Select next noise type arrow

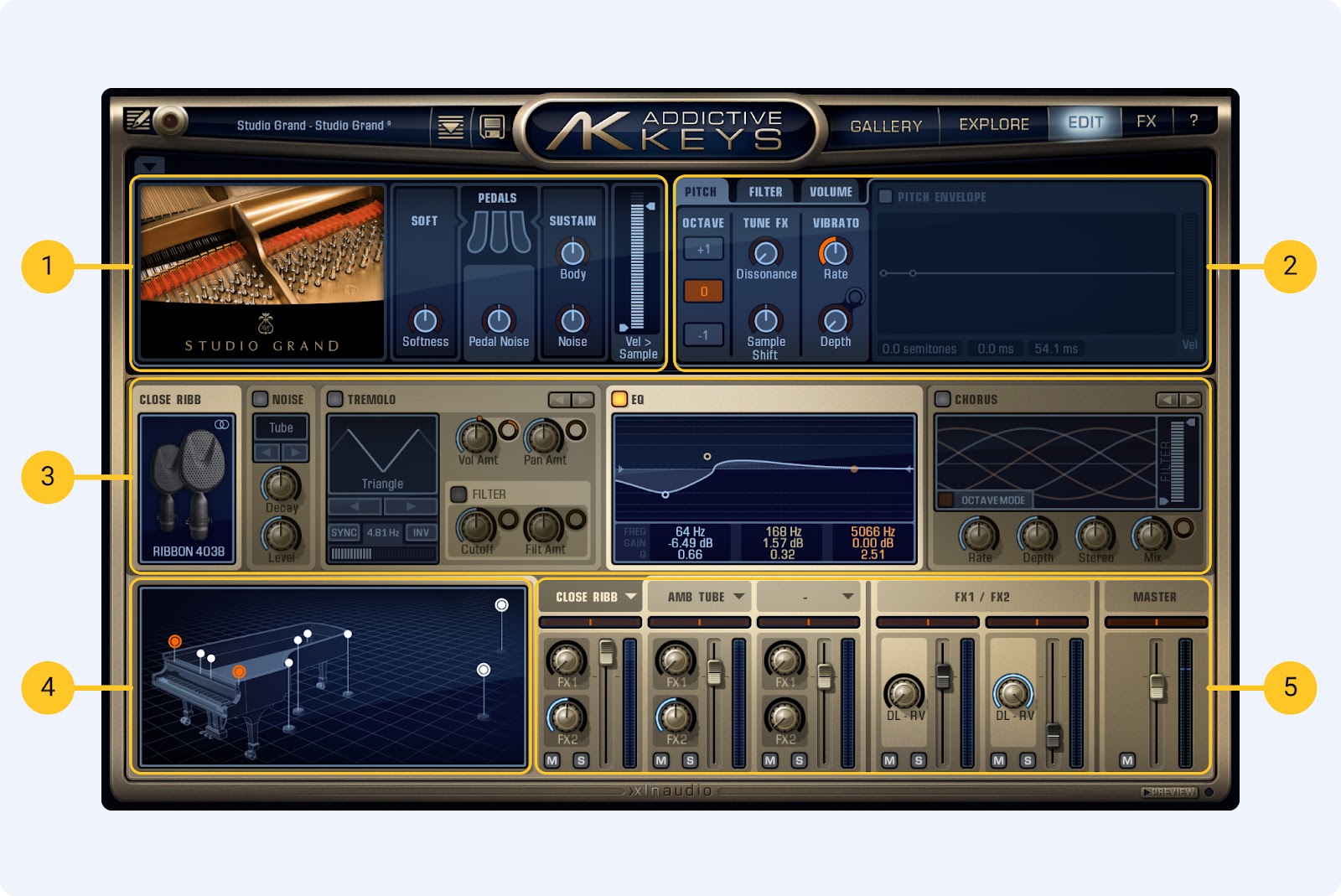[x=295, y=453]
